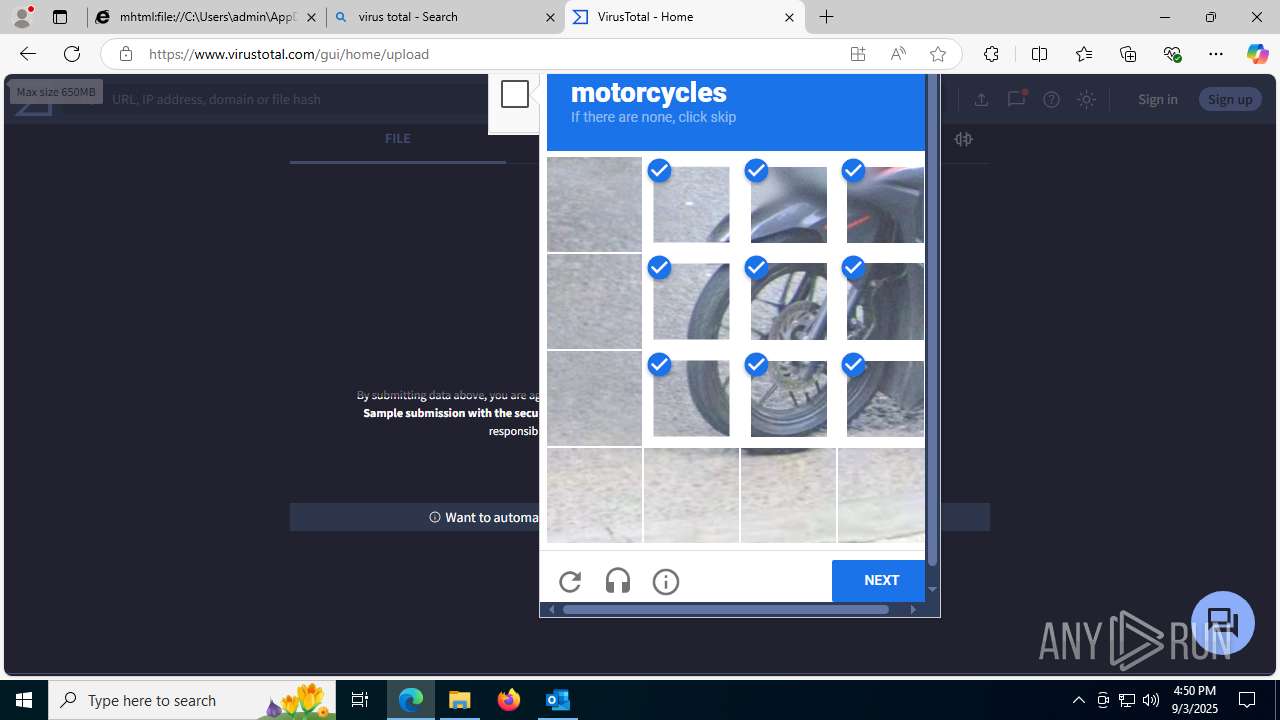Image resolution: width=1280 pixels, height=720 pixels.
Task: Open a new browser tab
Action: 827,17
